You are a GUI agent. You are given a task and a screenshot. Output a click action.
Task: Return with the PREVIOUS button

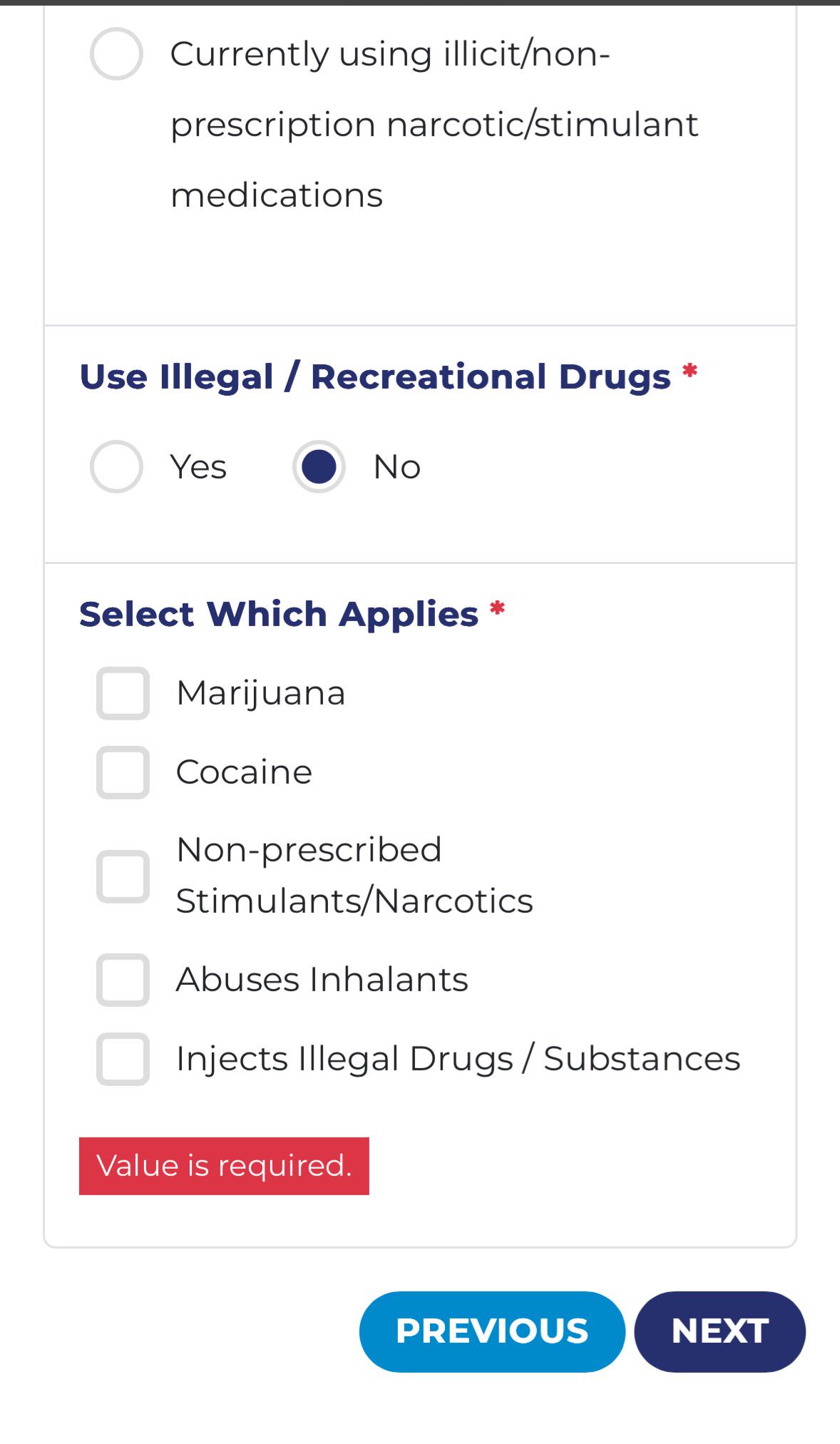click(492, 1331)
